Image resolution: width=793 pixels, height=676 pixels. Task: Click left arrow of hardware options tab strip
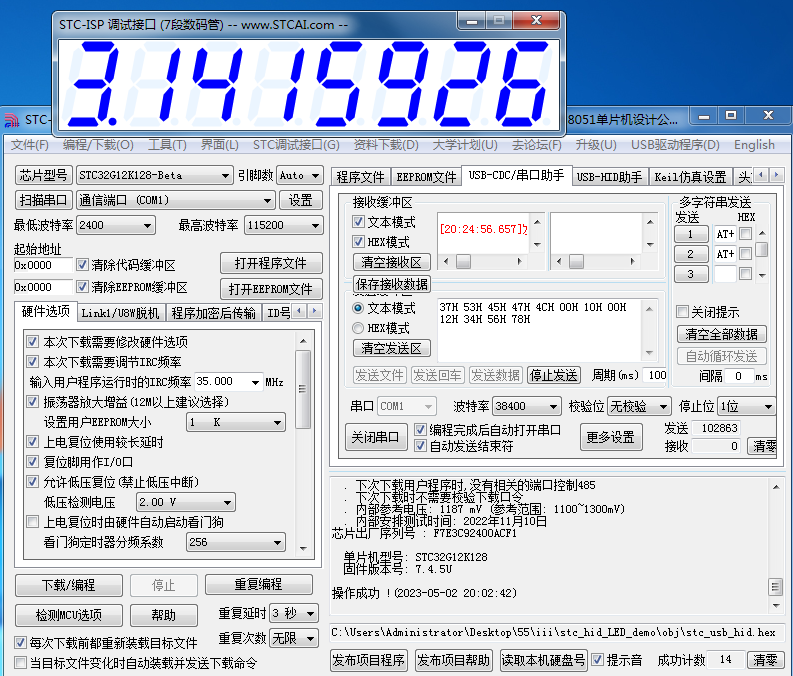tap(299, 311)
